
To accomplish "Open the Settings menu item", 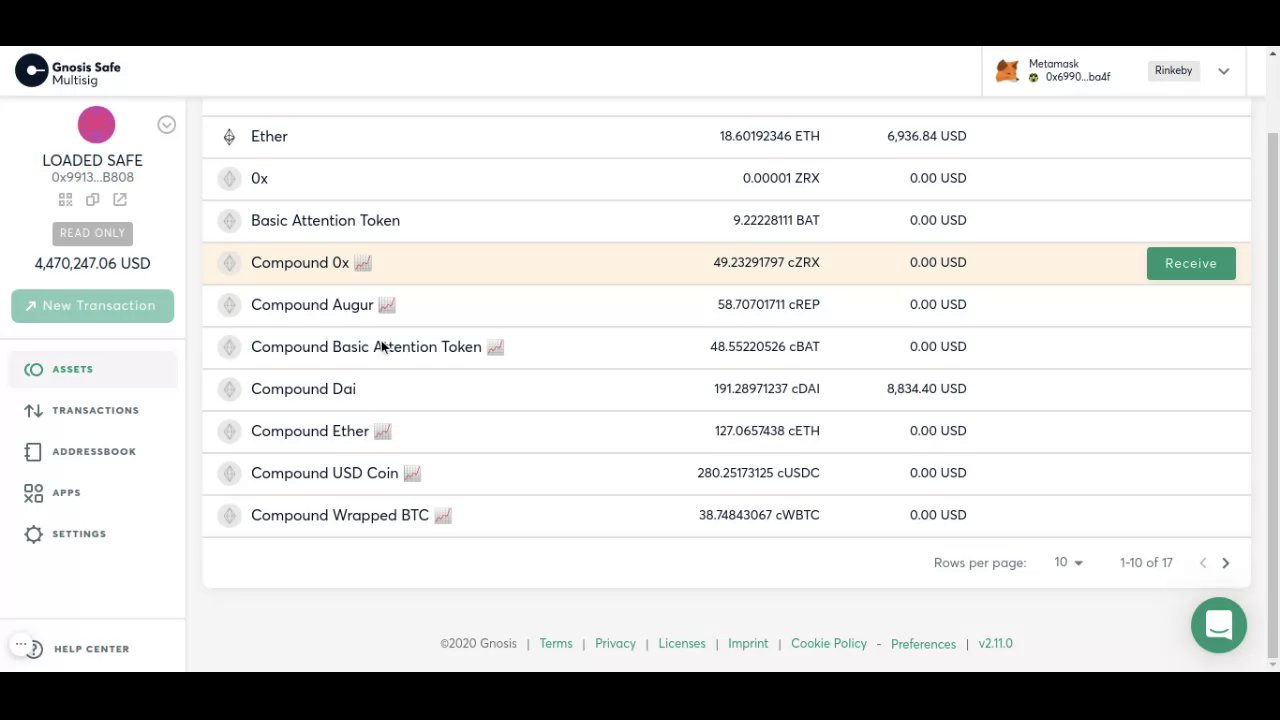I will point(95,534).
